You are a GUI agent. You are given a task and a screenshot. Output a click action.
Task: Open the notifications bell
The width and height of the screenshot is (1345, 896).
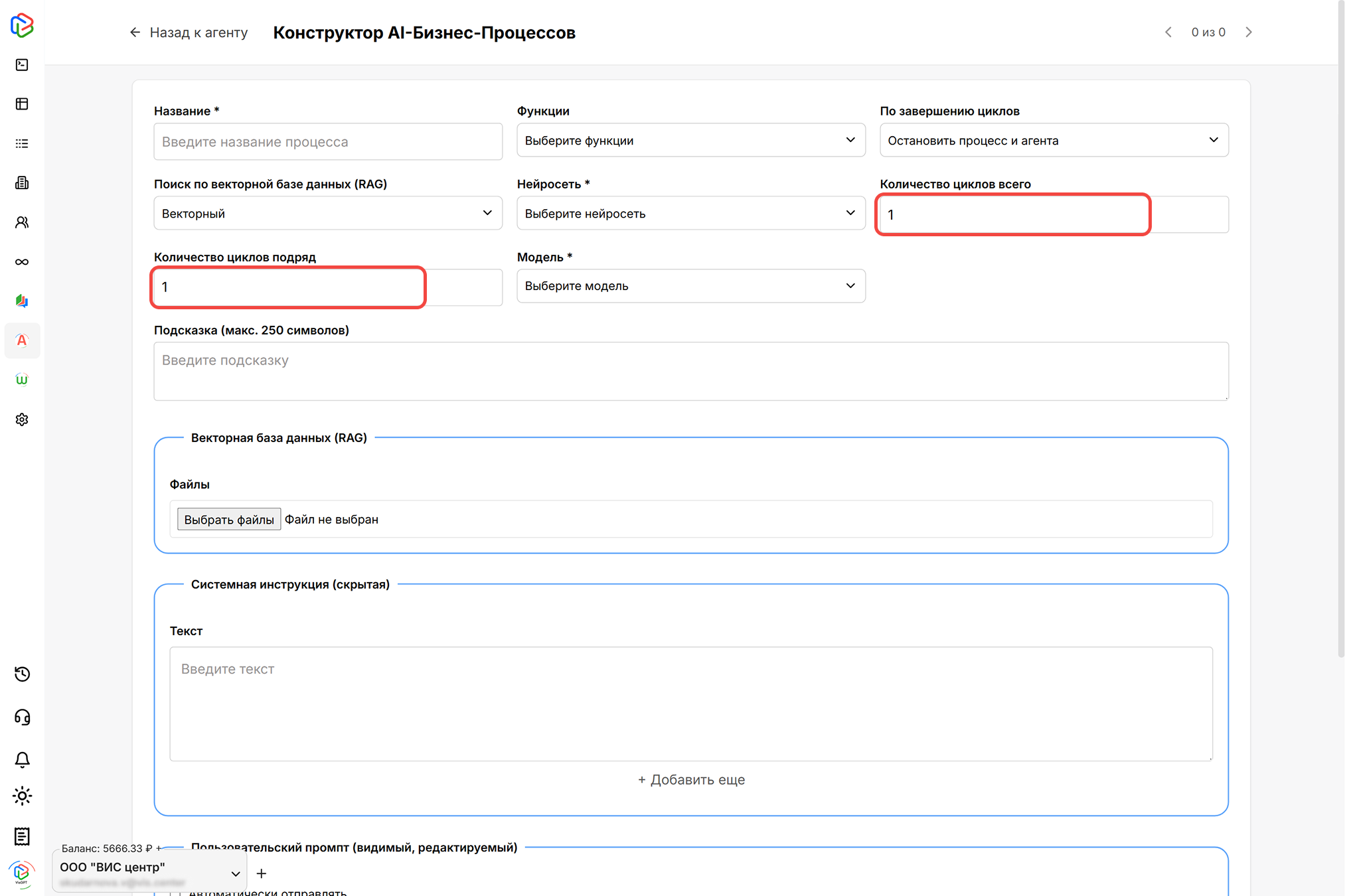[22, 759]
